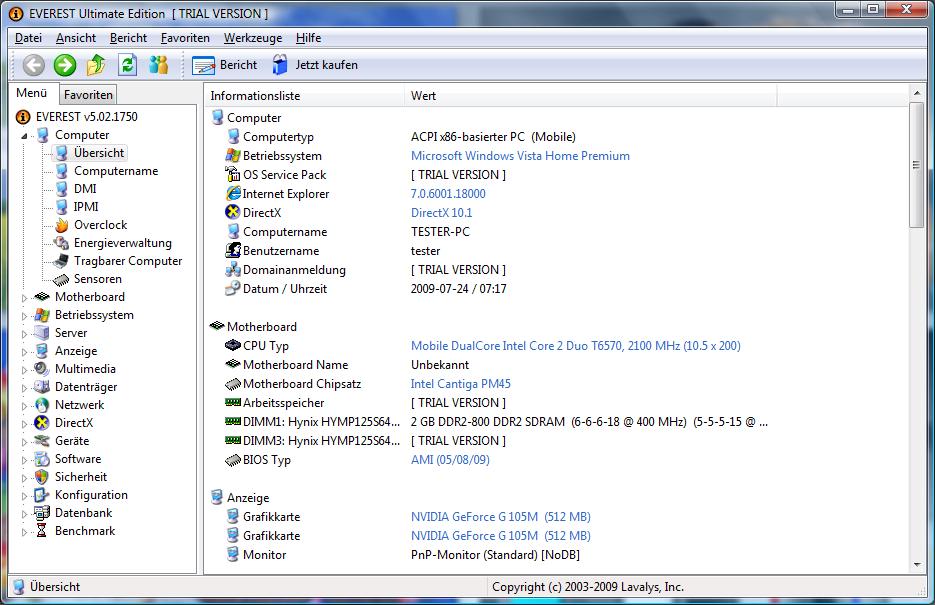Open Microsoft Windows Vista Home Premium link
Viewport: 935px width, 605px height.
pos(520,156)
